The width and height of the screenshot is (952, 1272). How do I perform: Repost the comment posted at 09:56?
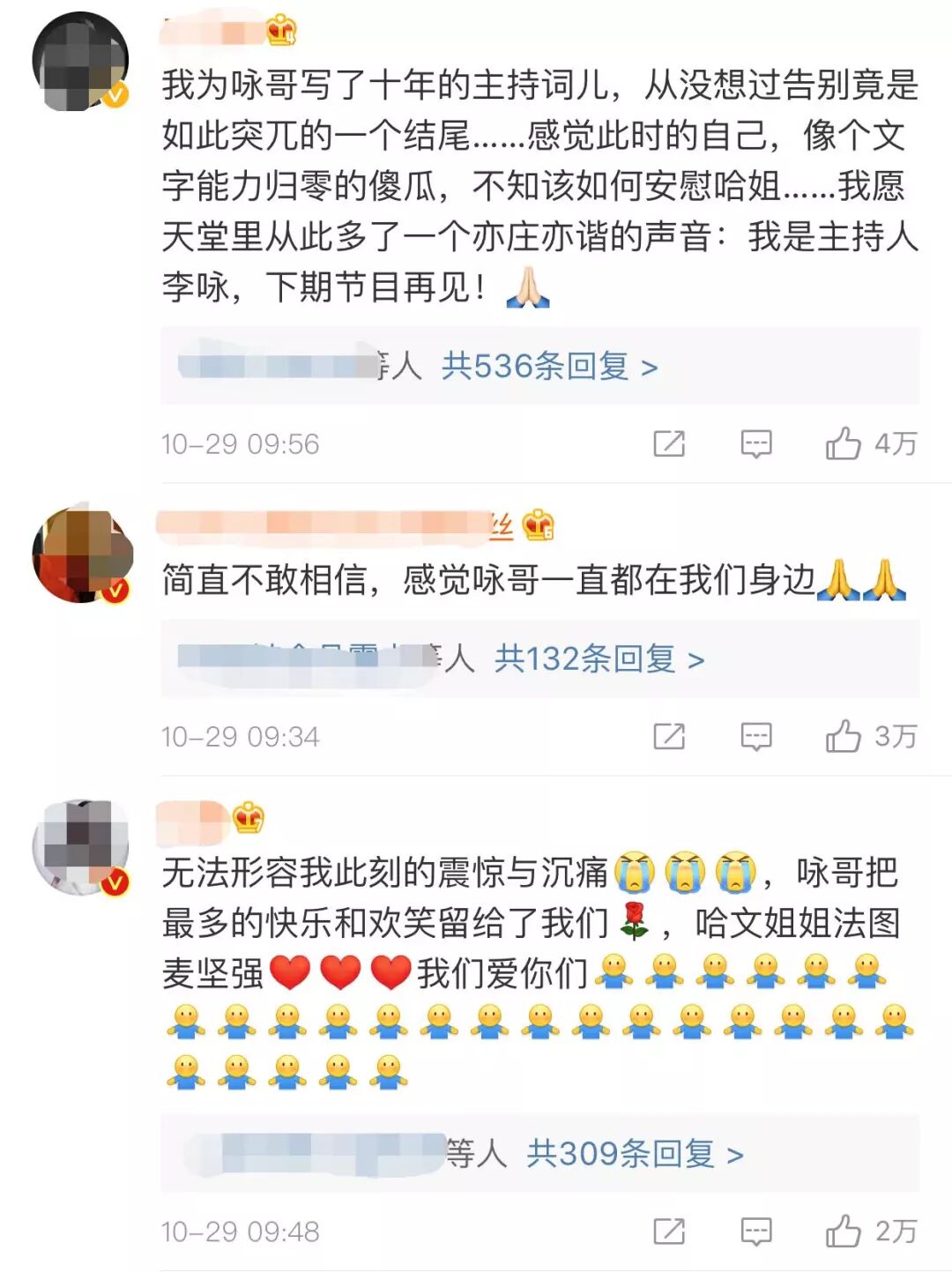click(669, 443)
